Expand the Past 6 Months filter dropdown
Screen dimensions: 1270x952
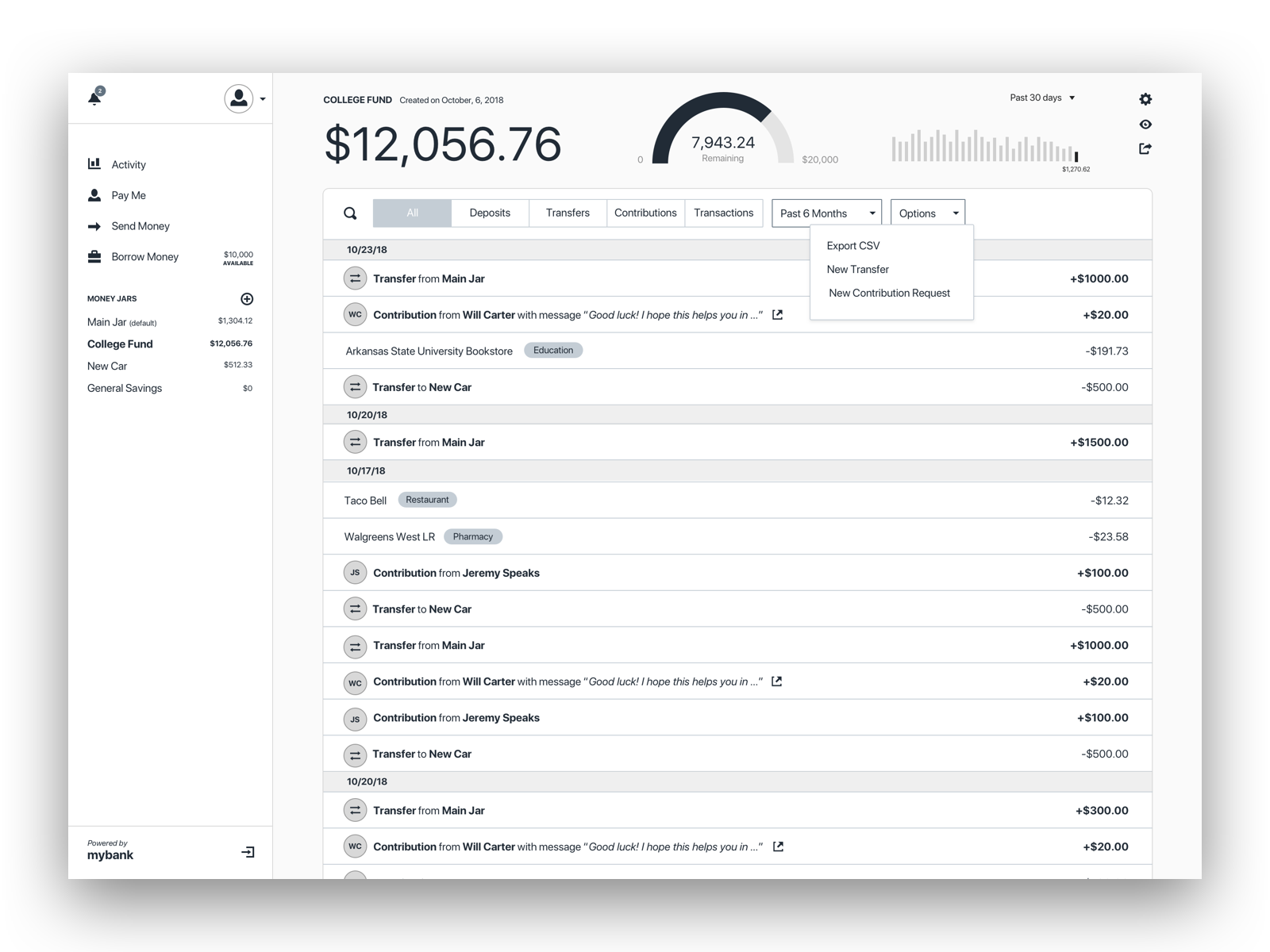(x=825, y=213)
